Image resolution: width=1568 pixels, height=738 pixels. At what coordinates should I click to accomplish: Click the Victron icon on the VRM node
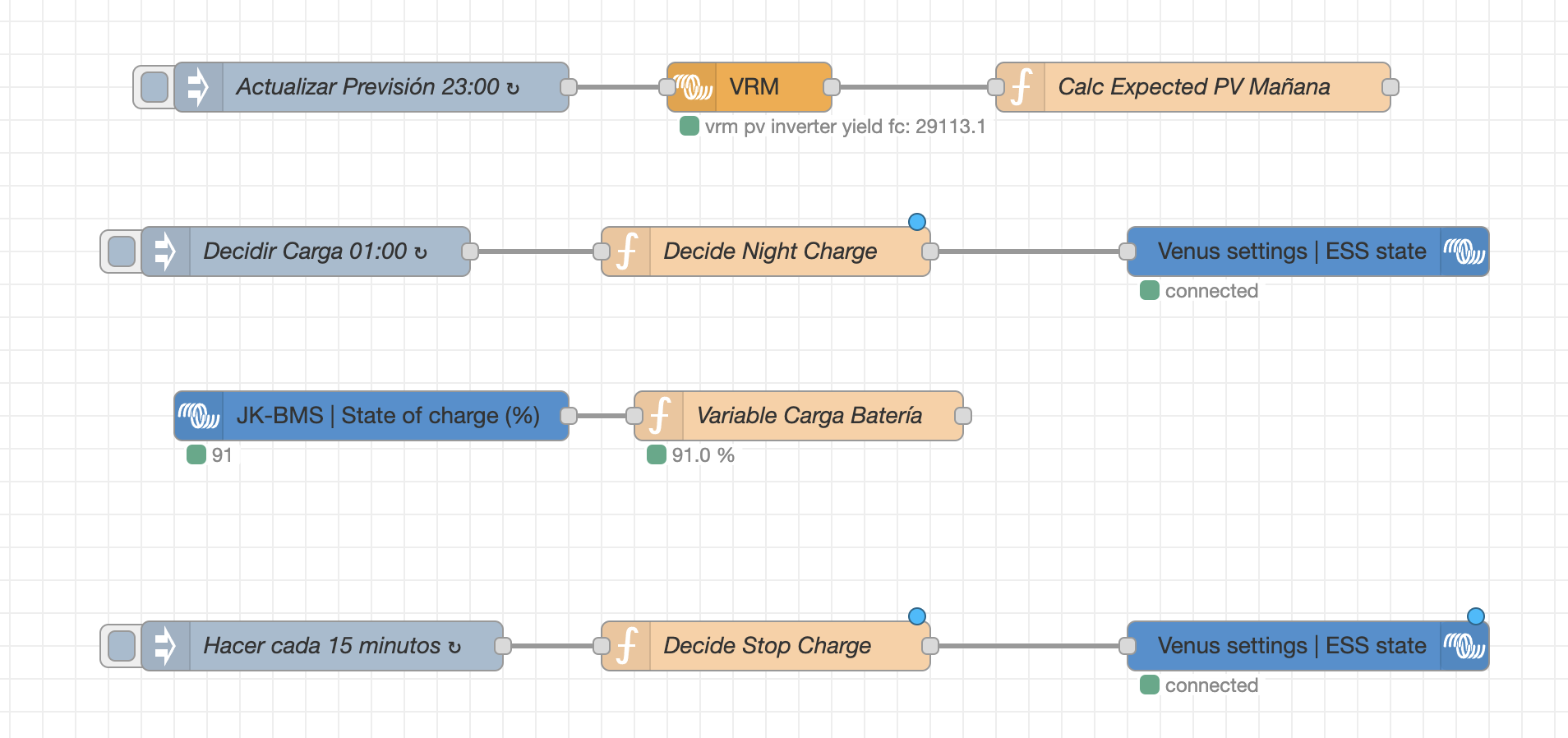pos(692,87)
